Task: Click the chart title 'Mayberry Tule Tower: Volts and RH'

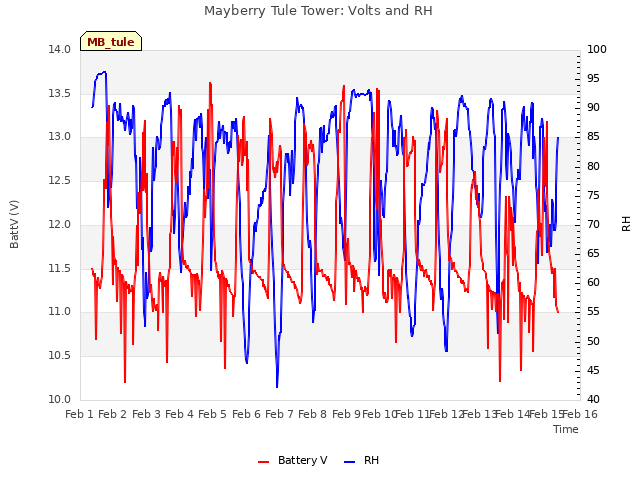Action: coord(318,11)
